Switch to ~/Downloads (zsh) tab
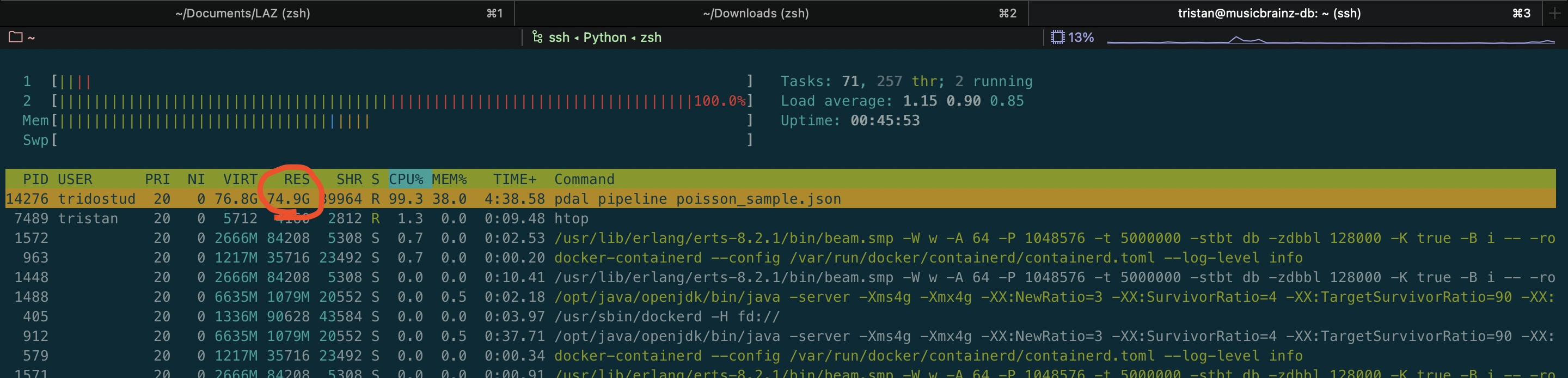Image resolution: width=1568 pixels, height=378 pixels. 755,14
